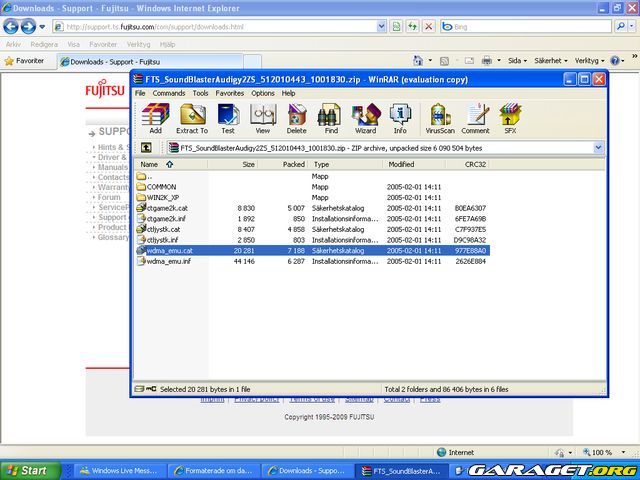Launch the Wizard toolbar icon

click(x=365, y=117)
